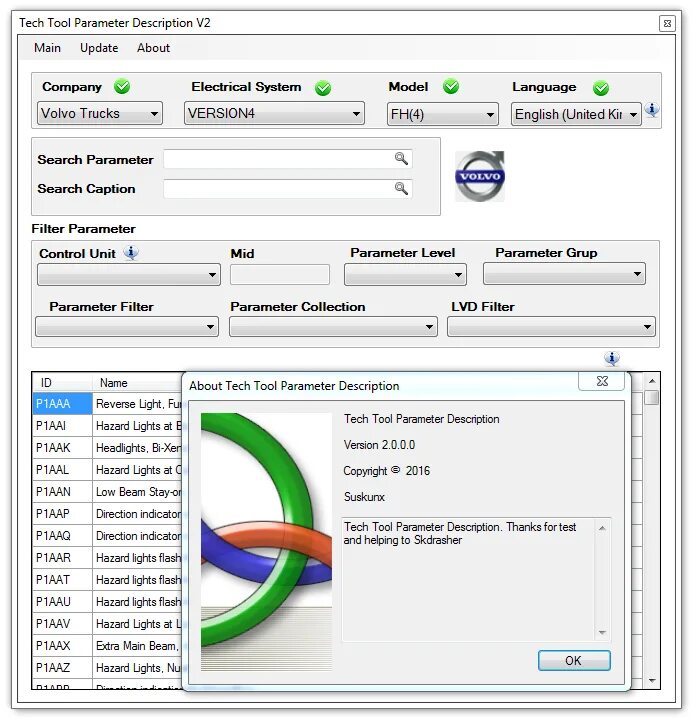The height and width of the screenshot is (721, 700).
Task: Select the P1AAA row ID cell
Action: (x=63, y=404)
